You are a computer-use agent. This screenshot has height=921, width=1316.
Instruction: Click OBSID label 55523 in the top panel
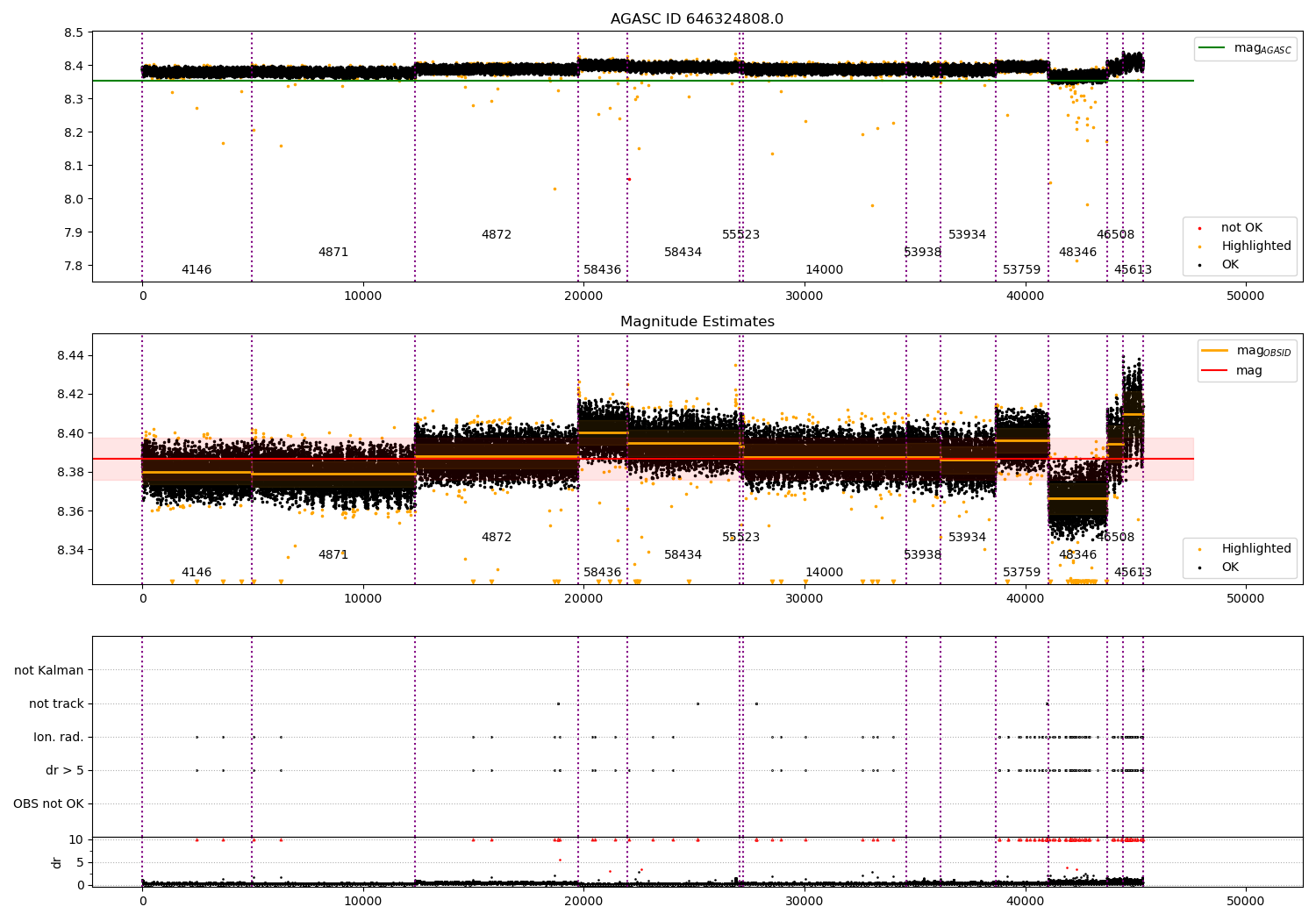(741, 235)
